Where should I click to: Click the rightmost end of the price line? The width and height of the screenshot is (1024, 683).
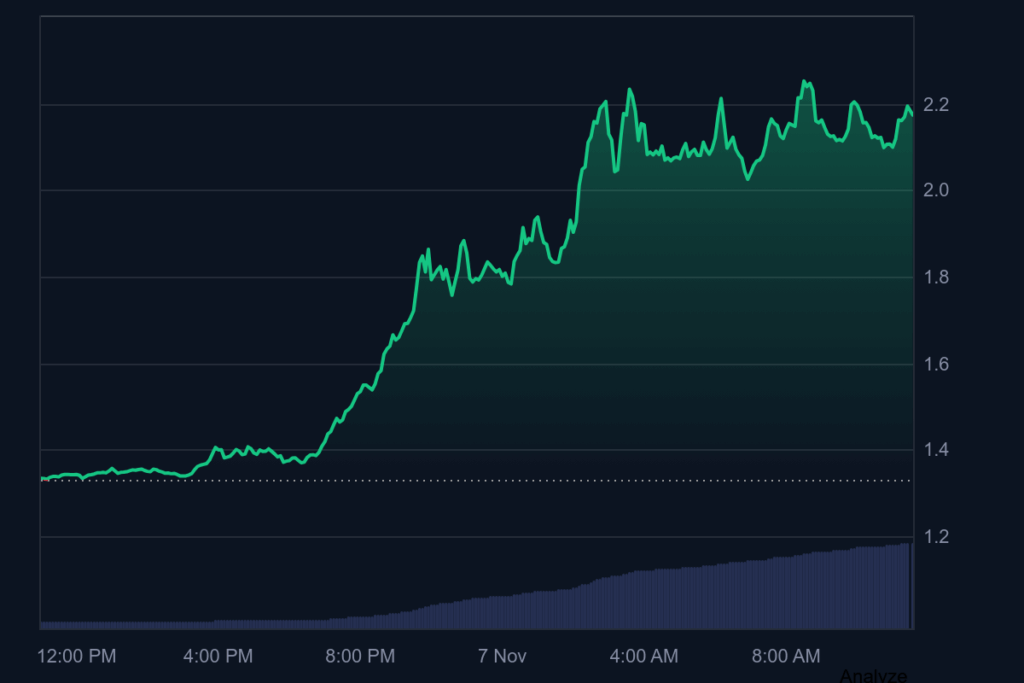911,116
